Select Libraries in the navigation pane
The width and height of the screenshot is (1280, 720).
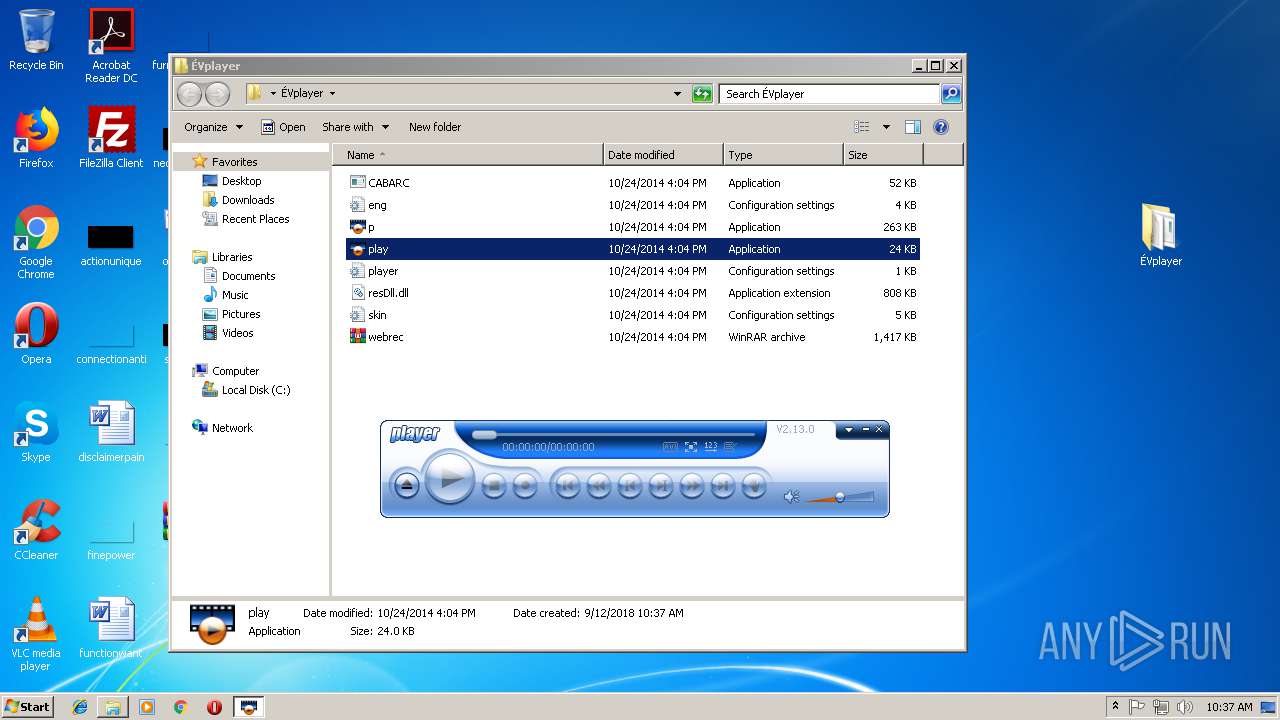point(231,257)
